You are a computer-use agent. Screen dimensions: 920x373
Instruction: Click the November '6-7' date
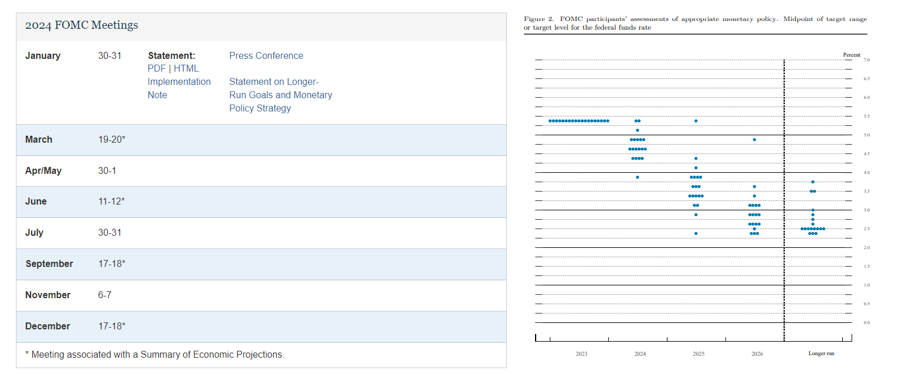[104, 294]
